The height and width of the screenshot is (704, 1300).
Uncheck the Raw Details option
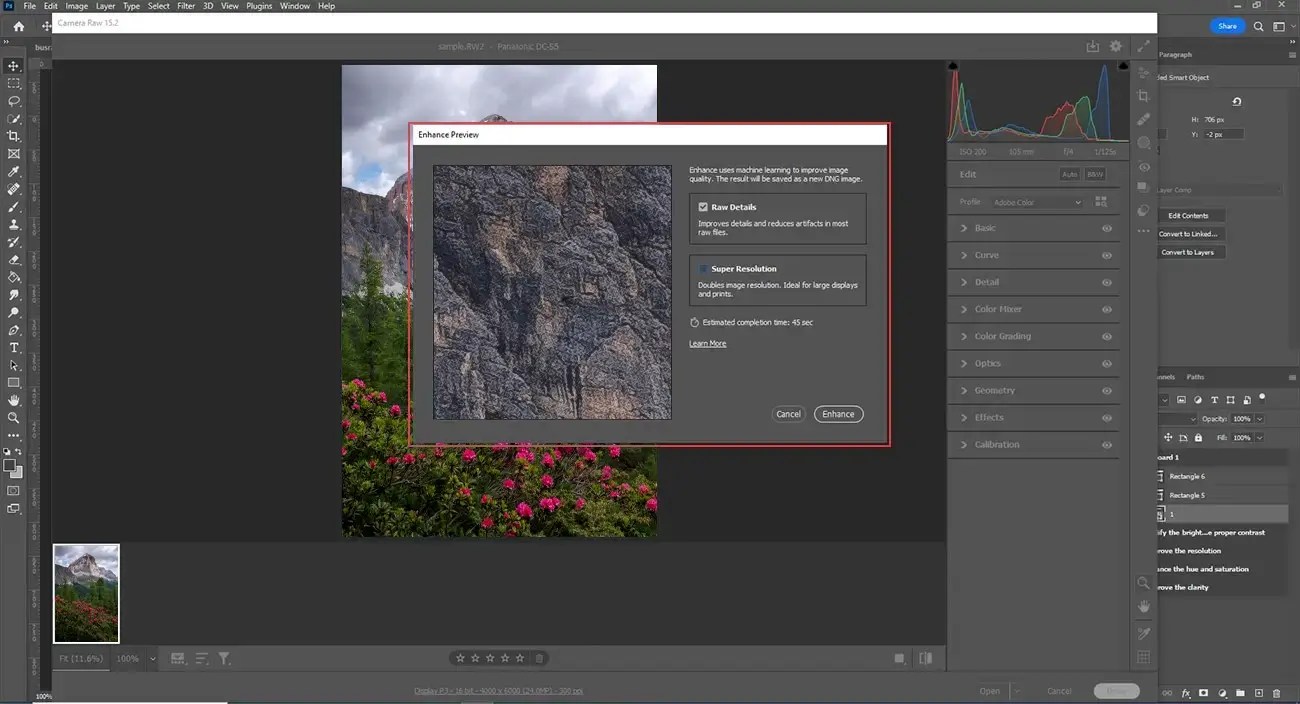[703, 206]
